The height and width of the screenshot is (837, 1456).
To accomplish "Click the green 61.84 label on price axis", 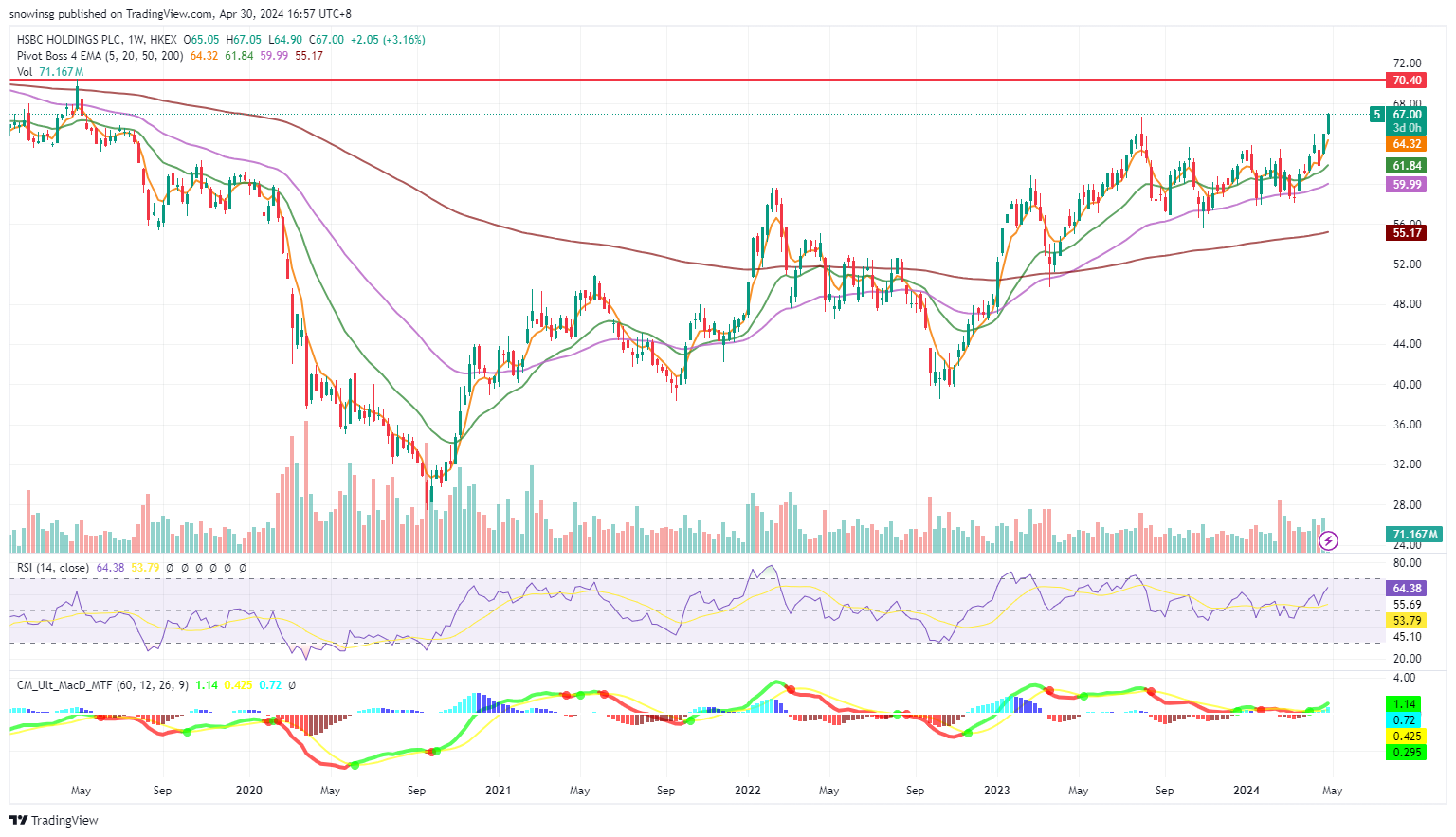I will pos(1407,166).
